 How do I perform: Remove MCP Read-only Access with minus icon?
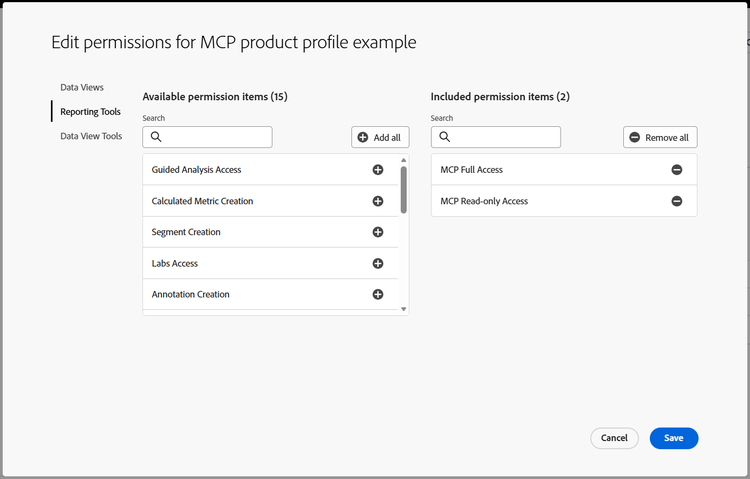coord(676,201)
